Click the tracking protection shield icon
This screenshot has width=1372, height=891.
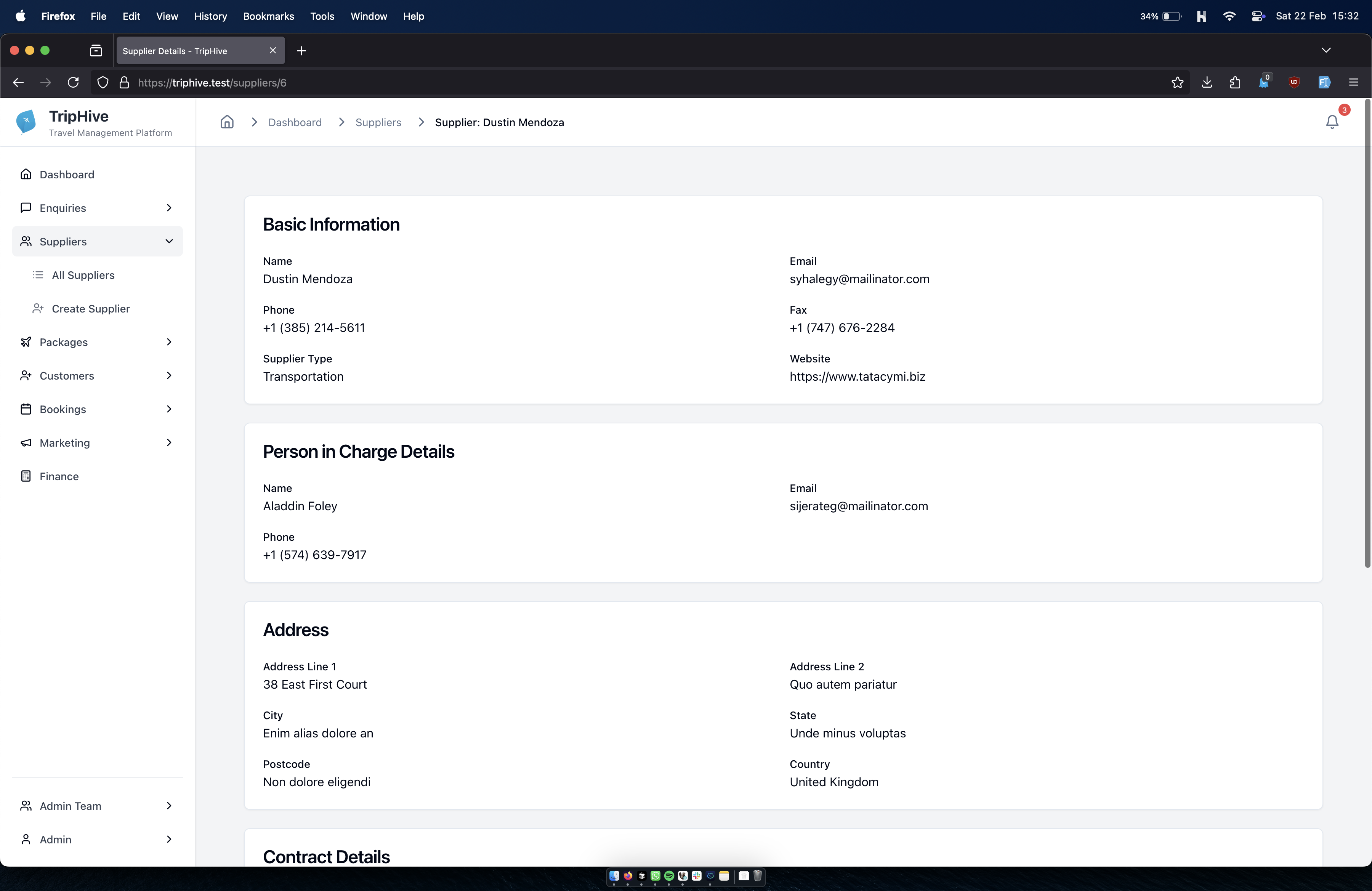tap(103, 82)
